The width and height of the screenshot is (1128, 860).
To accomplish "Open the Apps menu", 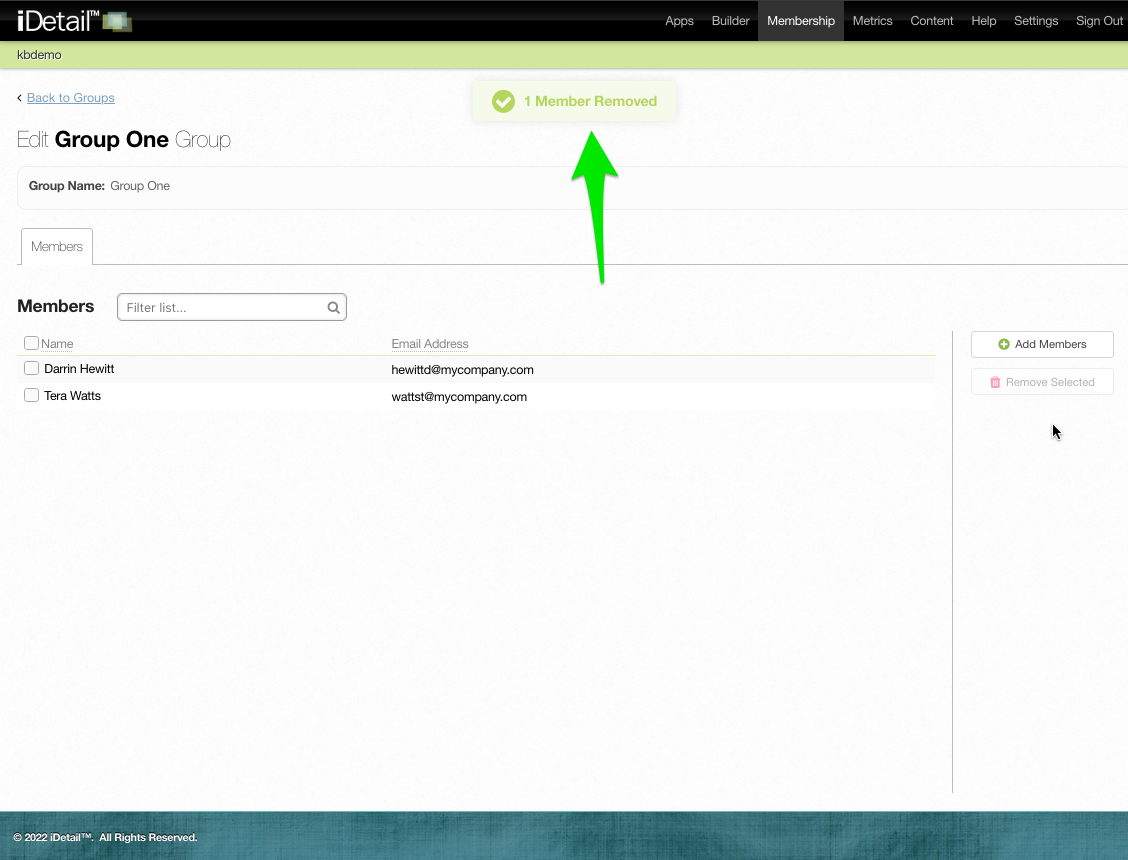I will [679, 21].
